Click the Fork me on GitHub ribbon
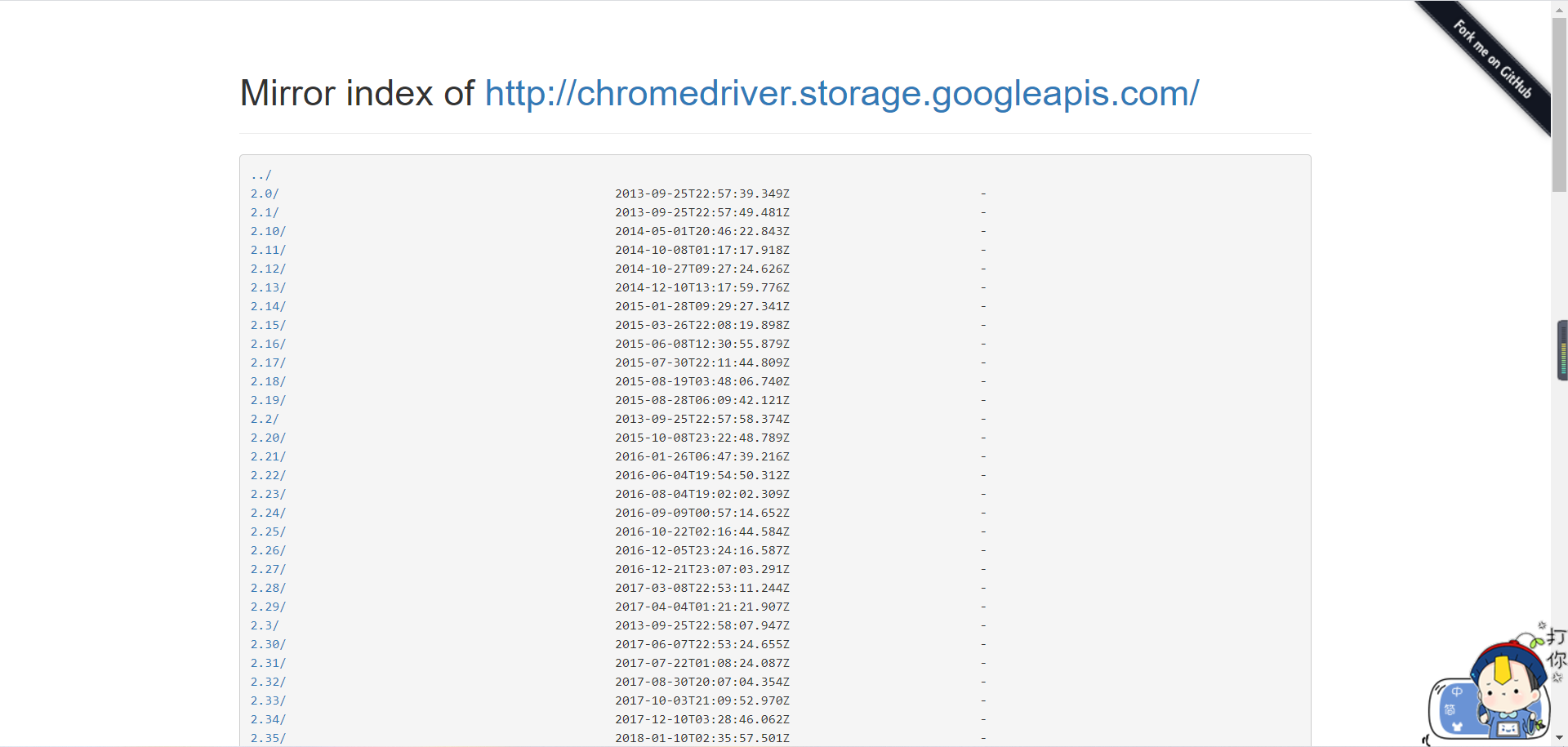 [x=1491, y=60]
